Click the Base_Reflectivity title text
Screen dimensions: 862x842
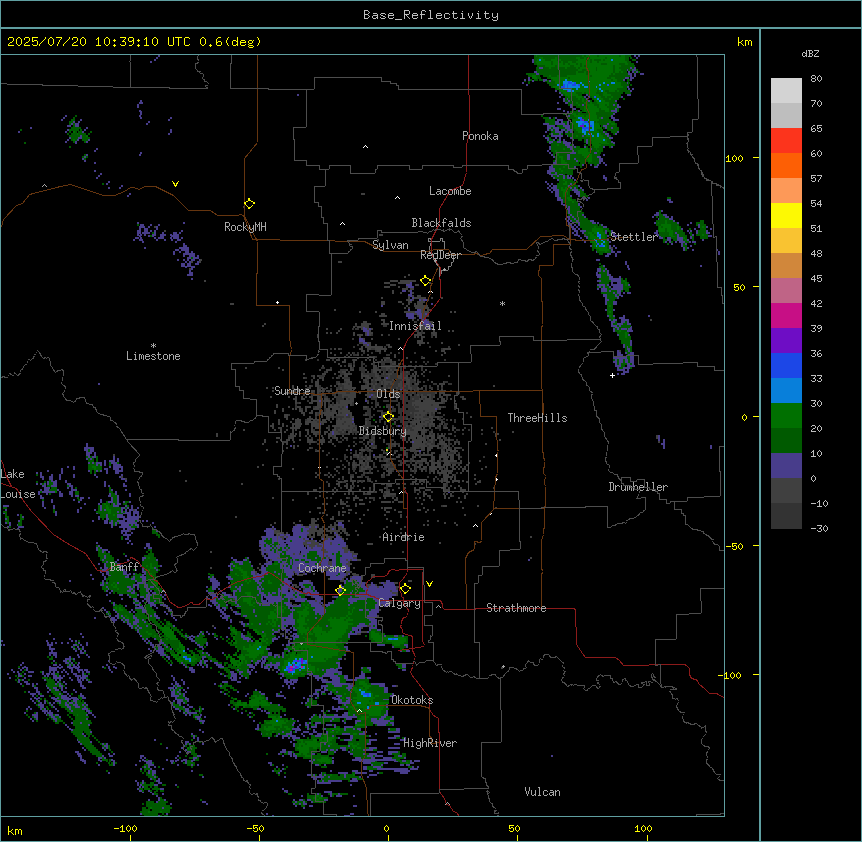click(431, 15)
